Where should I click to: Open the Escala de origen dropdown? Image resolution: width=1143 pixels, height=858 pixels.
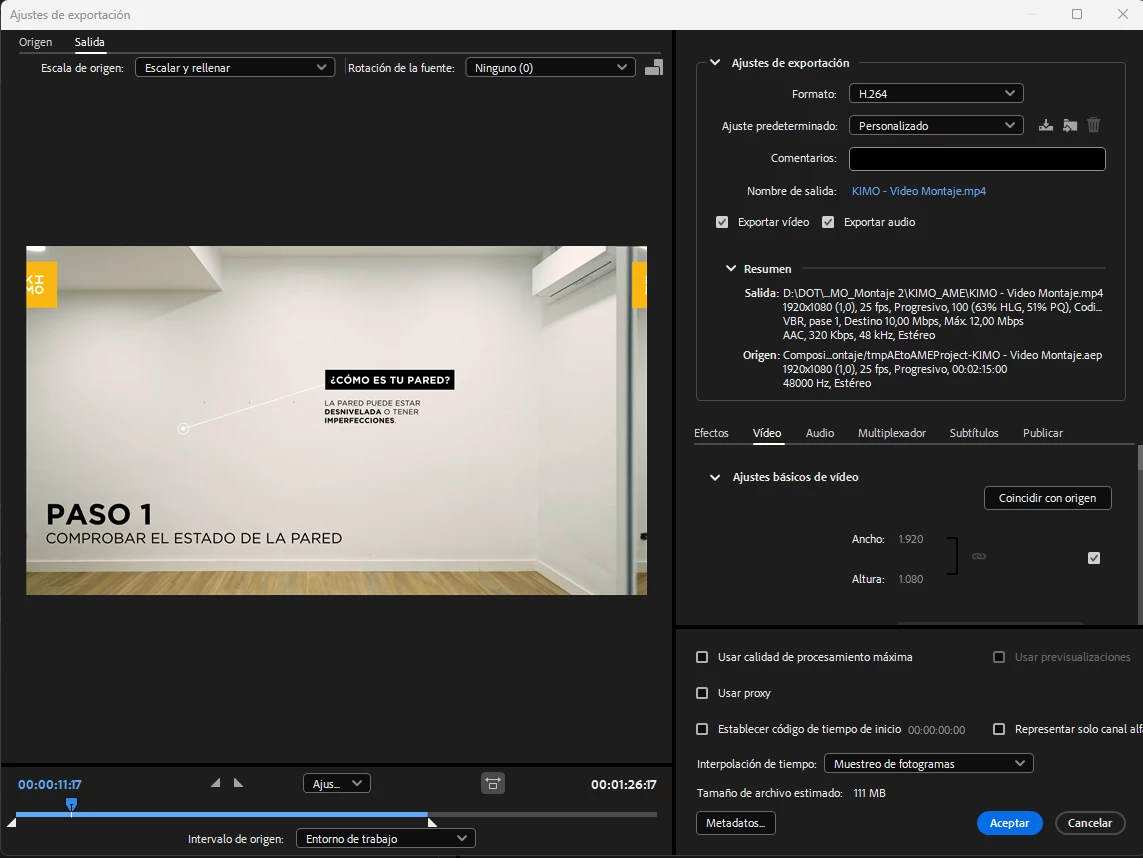click(235, 67)
